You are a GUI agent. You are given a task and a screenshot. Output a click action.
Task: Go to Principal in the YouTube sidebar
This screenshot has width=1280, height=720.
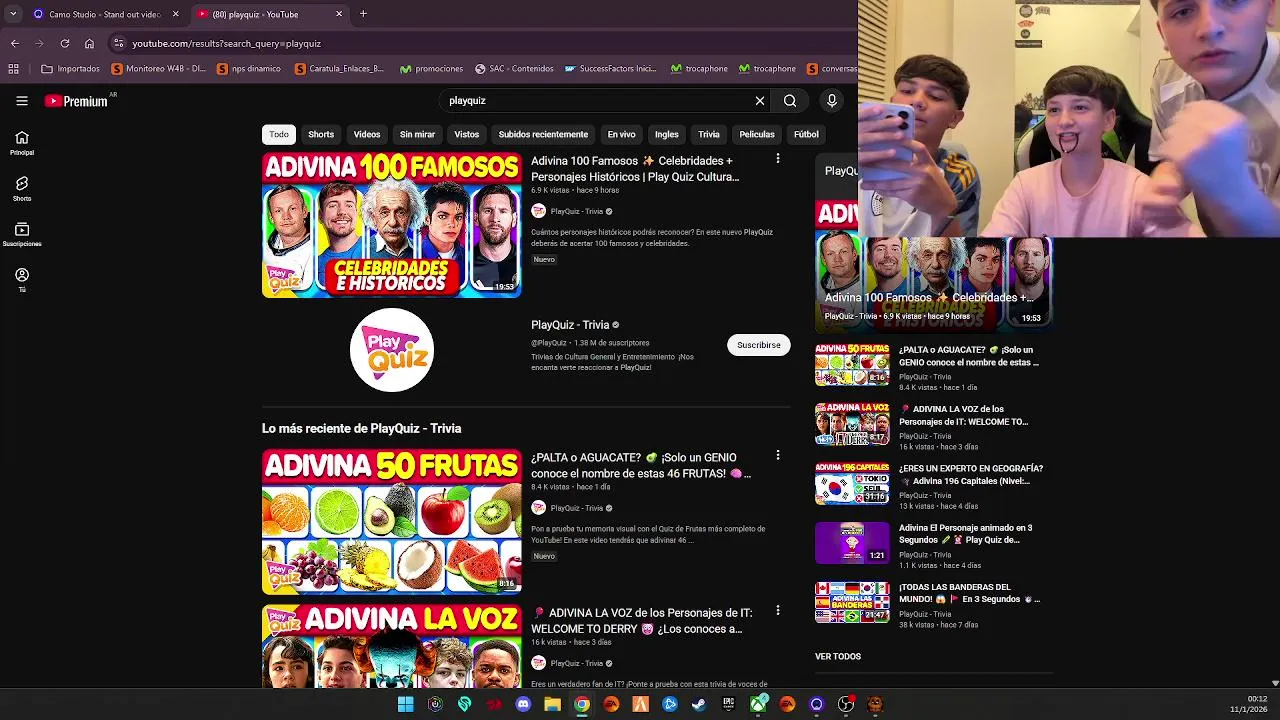pos(22,143)
